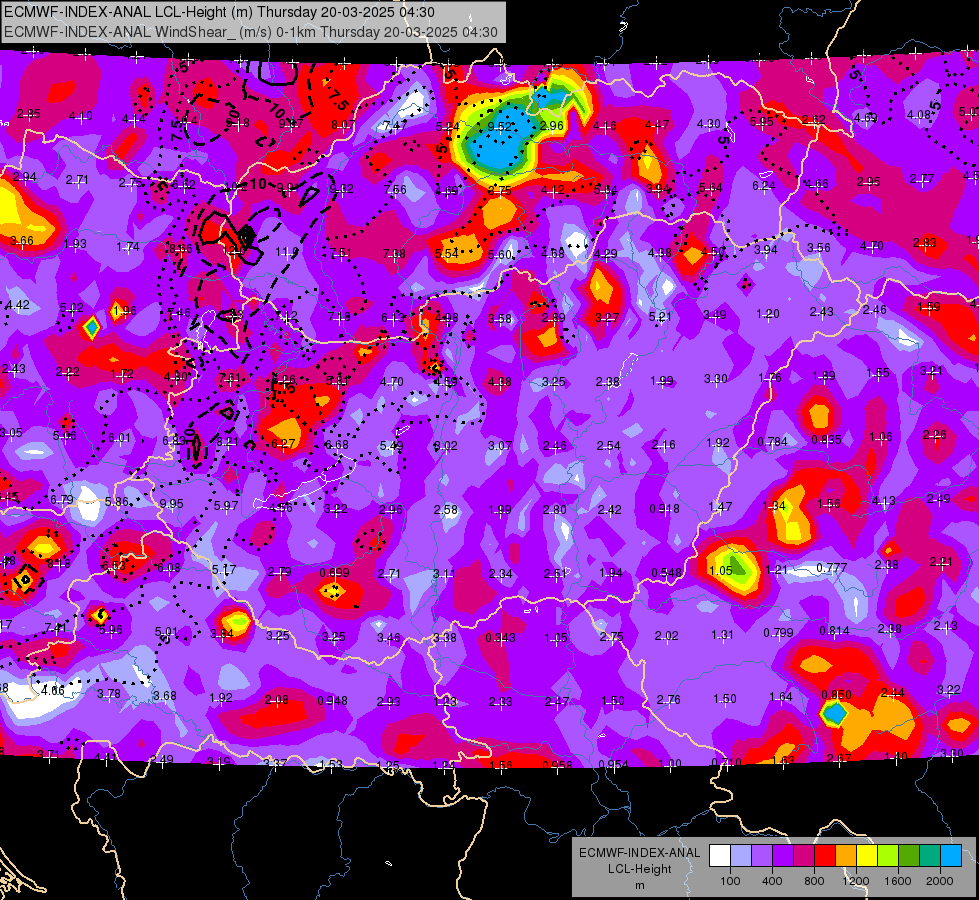The width and height of the screenshot is (979, 900).
Task: Click the yellow legend color swatch
Action: pyautogui.click(x=867, y=856)
